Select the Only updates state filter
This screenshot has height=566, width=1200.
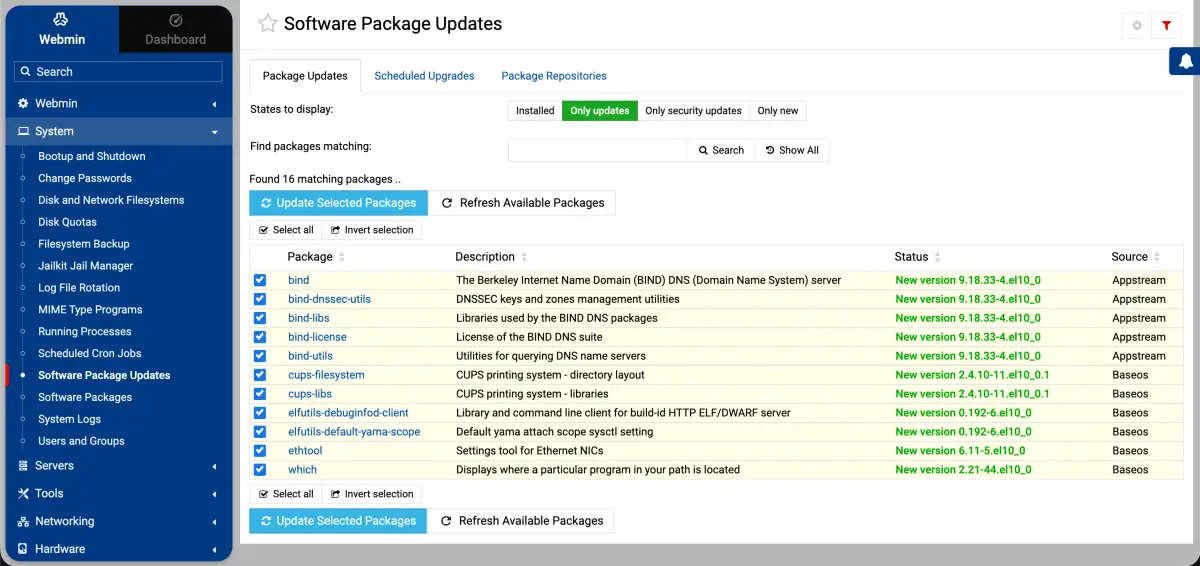(x=600, y=111)
